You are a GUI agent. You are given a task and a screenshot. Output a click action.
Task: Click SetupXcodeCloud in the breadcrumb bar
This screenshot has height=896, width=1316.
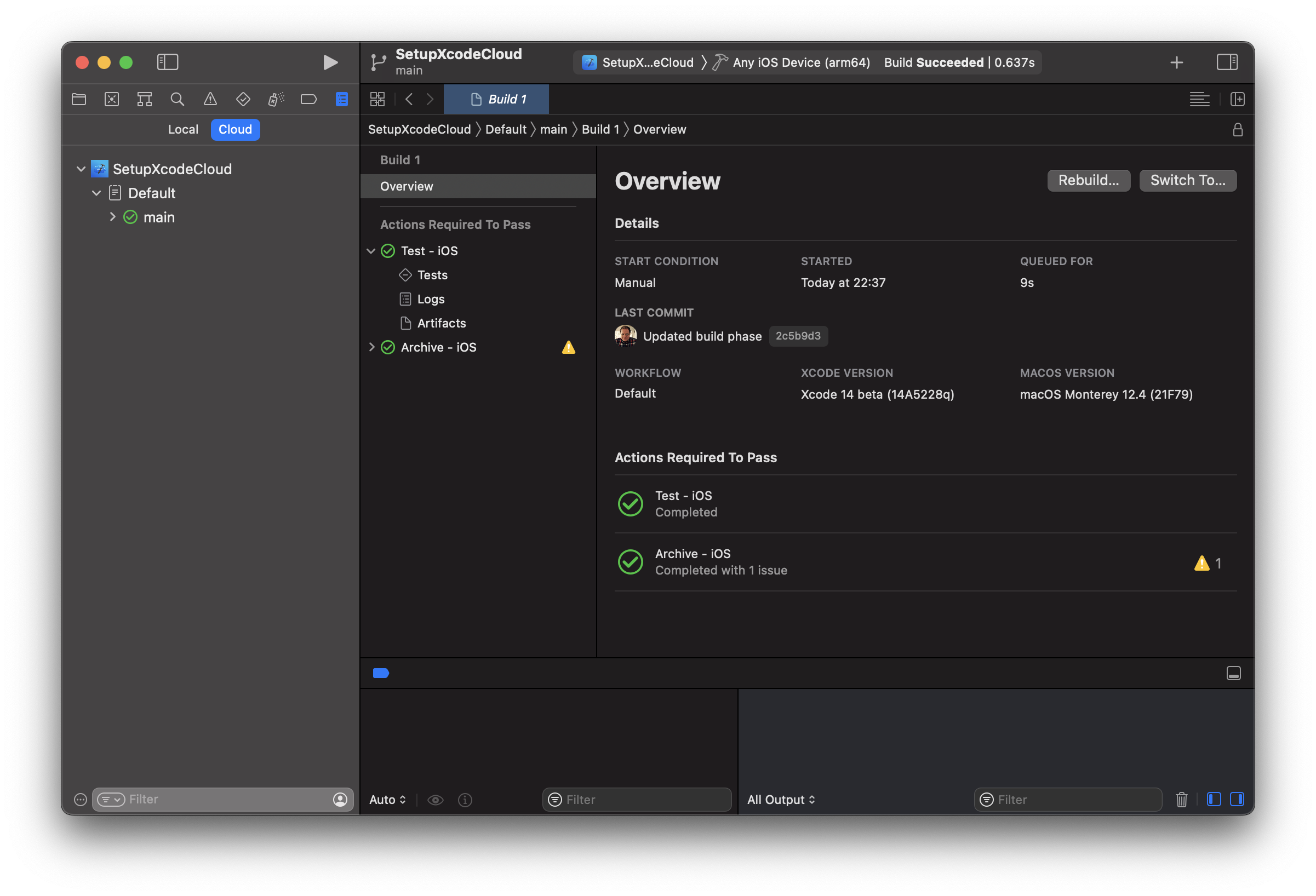[x=419, y=130]
